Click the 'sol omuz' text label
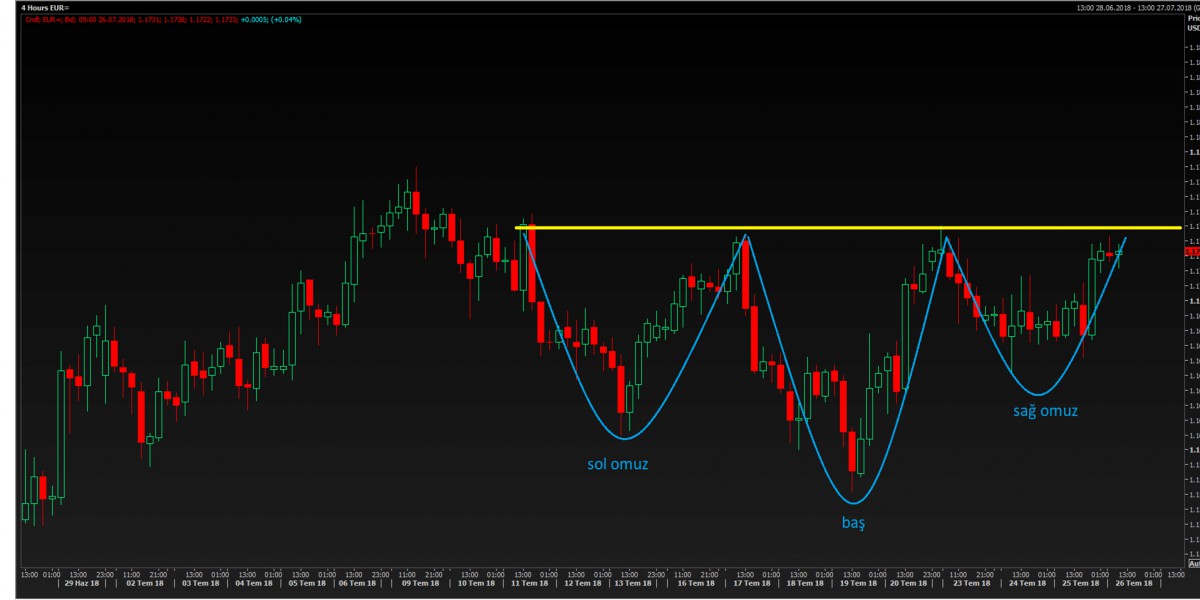 (624, 464)
